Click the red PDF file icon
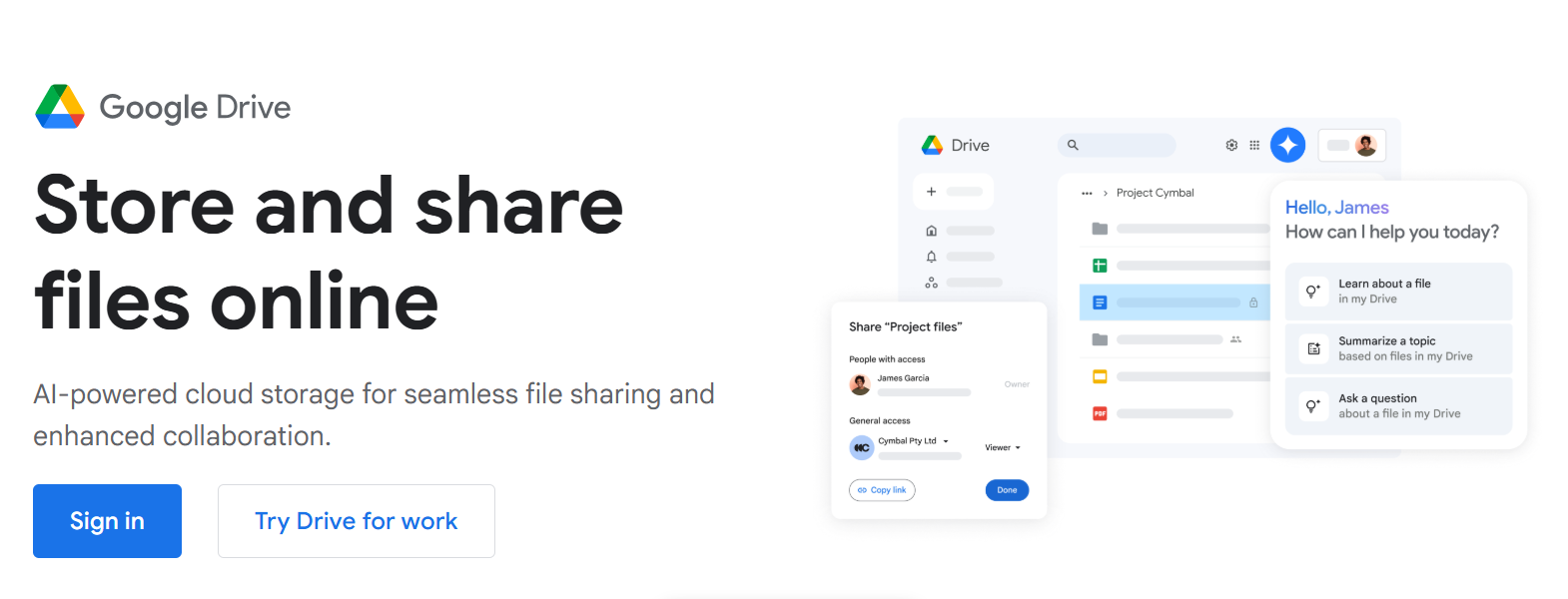The image size is (1568, 599). click(x=1100, y=413)
